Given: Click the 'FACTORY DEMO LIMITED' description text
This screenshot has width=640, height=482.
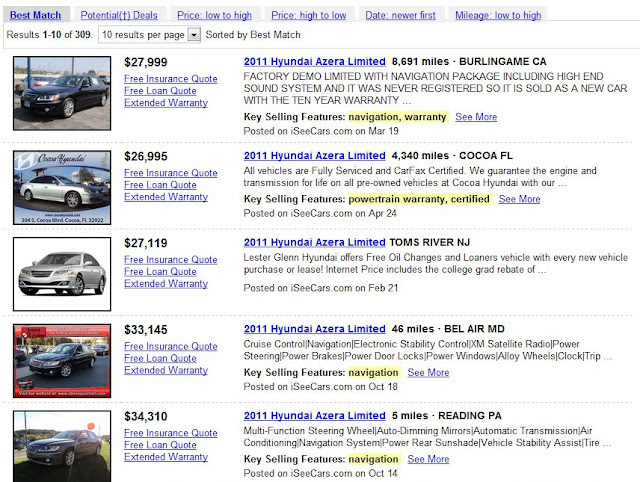Looking at the screenshot, I should click(x=436, y=89).
